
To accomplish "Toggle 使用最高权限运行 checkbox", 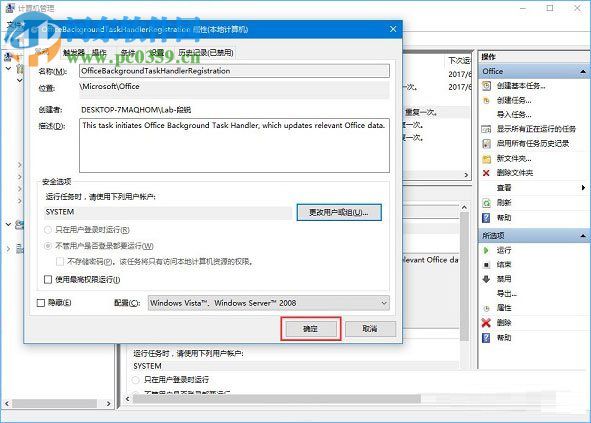I will (48, 279).
